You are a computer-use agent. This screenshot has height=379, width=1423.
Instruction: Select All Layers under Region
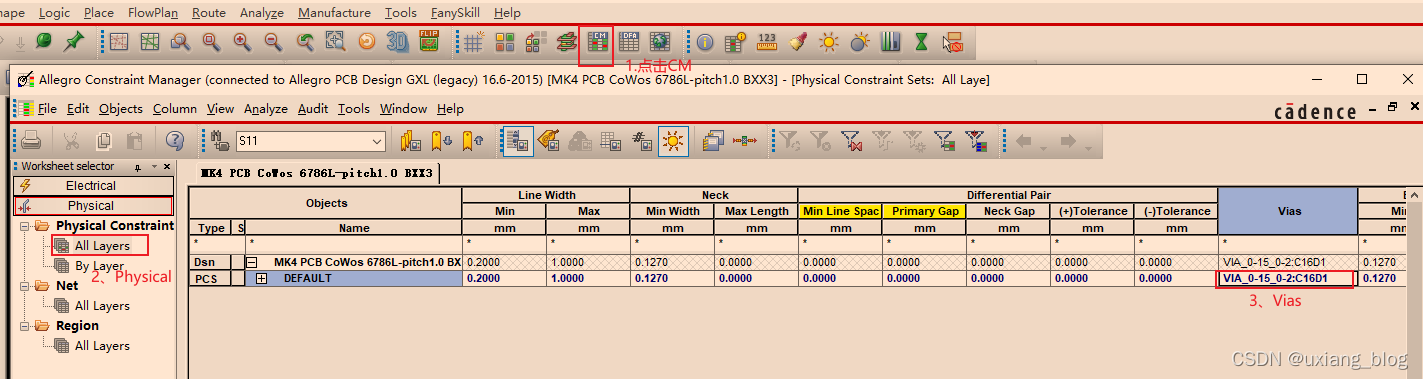102,346
